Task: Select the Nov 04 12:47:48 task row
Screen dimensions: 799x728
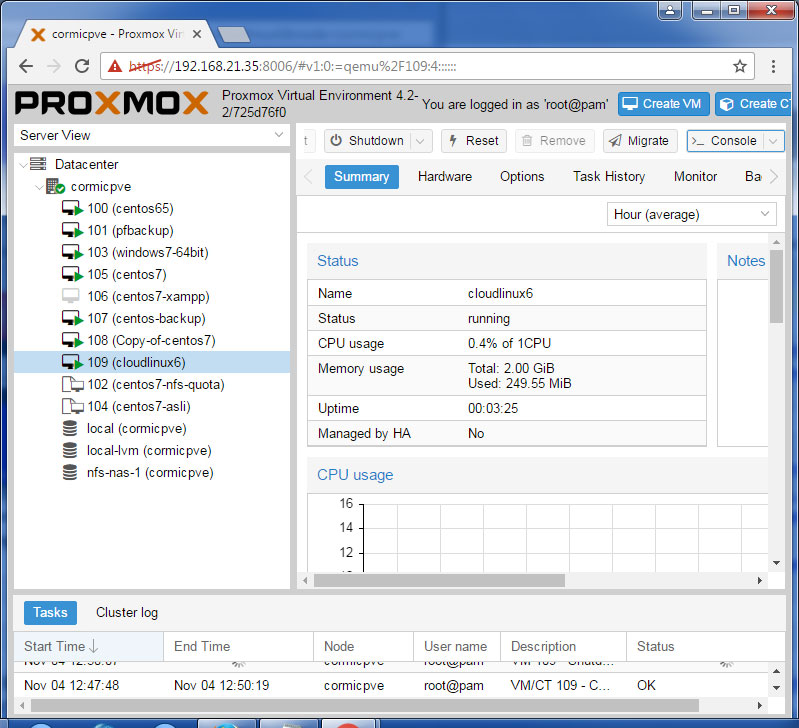Action: 391,685
